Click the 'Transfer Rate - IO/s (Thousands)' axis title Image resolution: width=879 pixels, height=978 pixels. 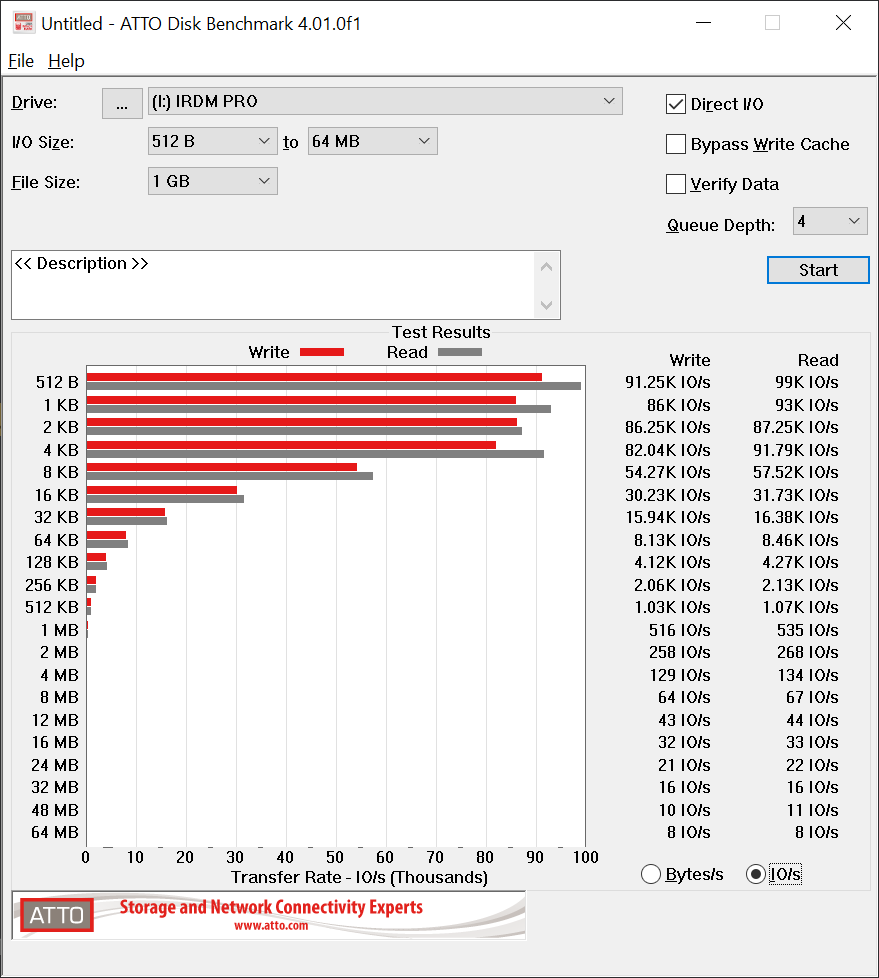[359, 877]
